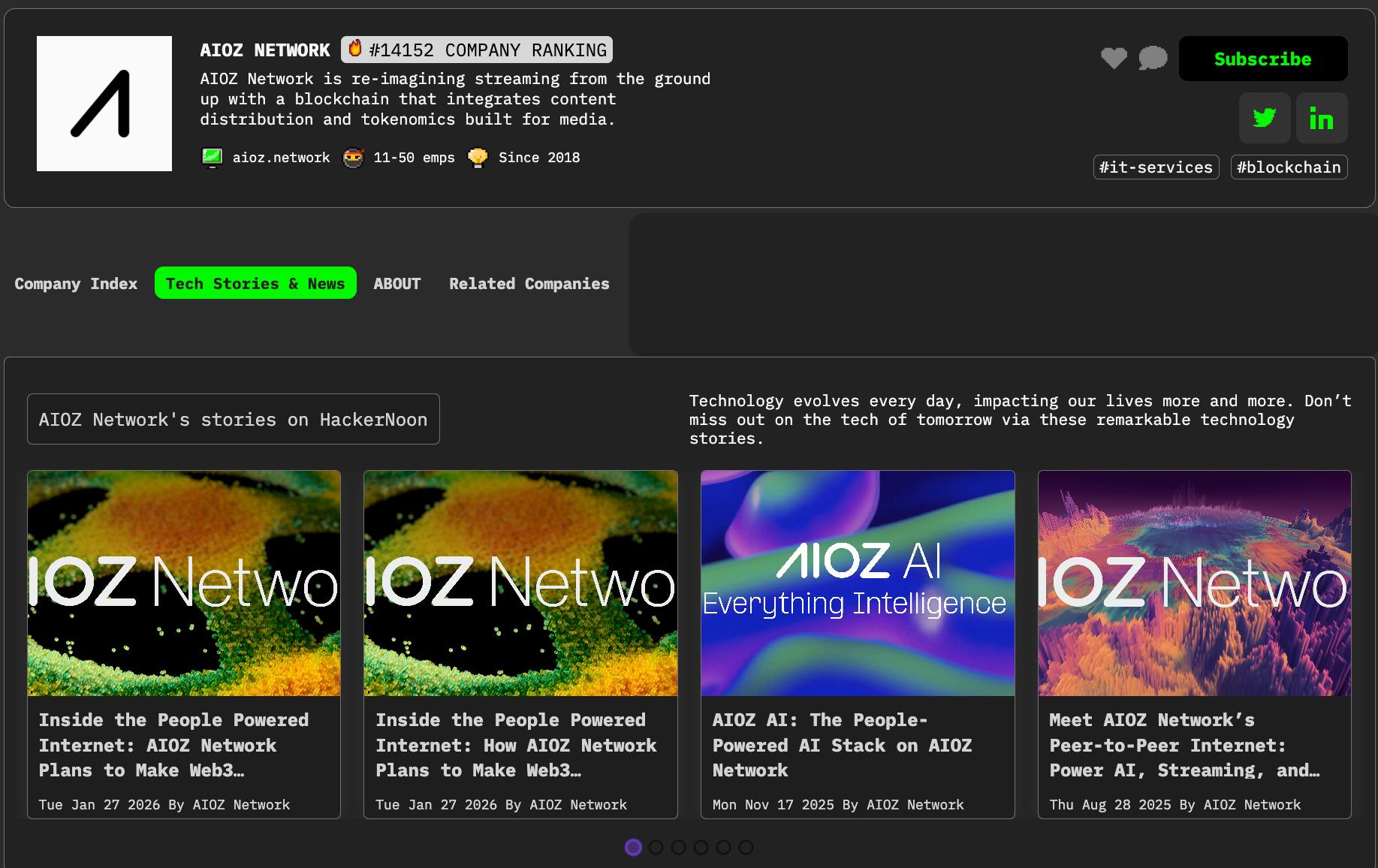Click the ninja emoji beside the employee count
The image size is (1378, 868).
coord(353,158)
